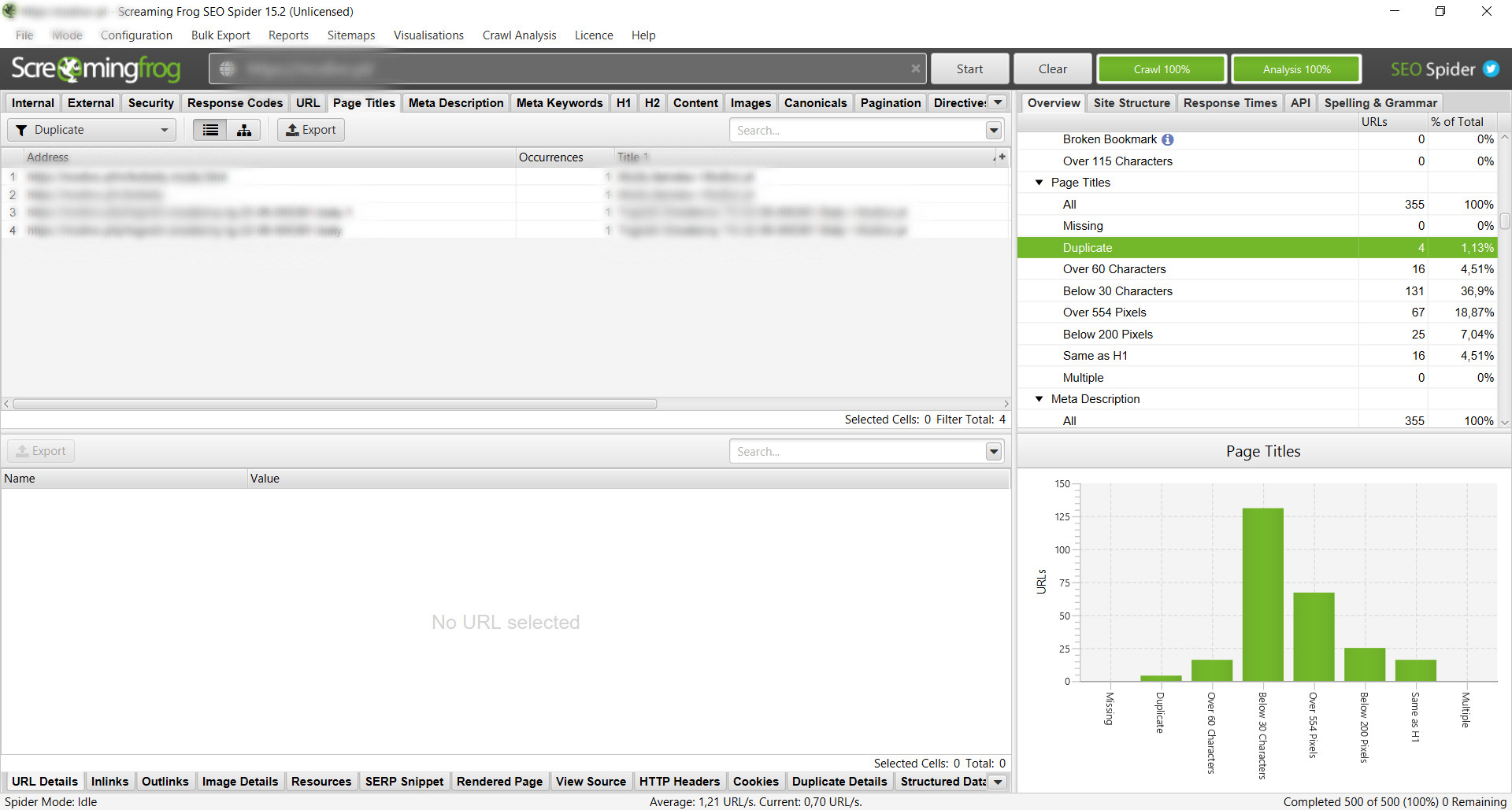
Task: Open the Twitter bird icon link
Action: tap(1491, 69)
